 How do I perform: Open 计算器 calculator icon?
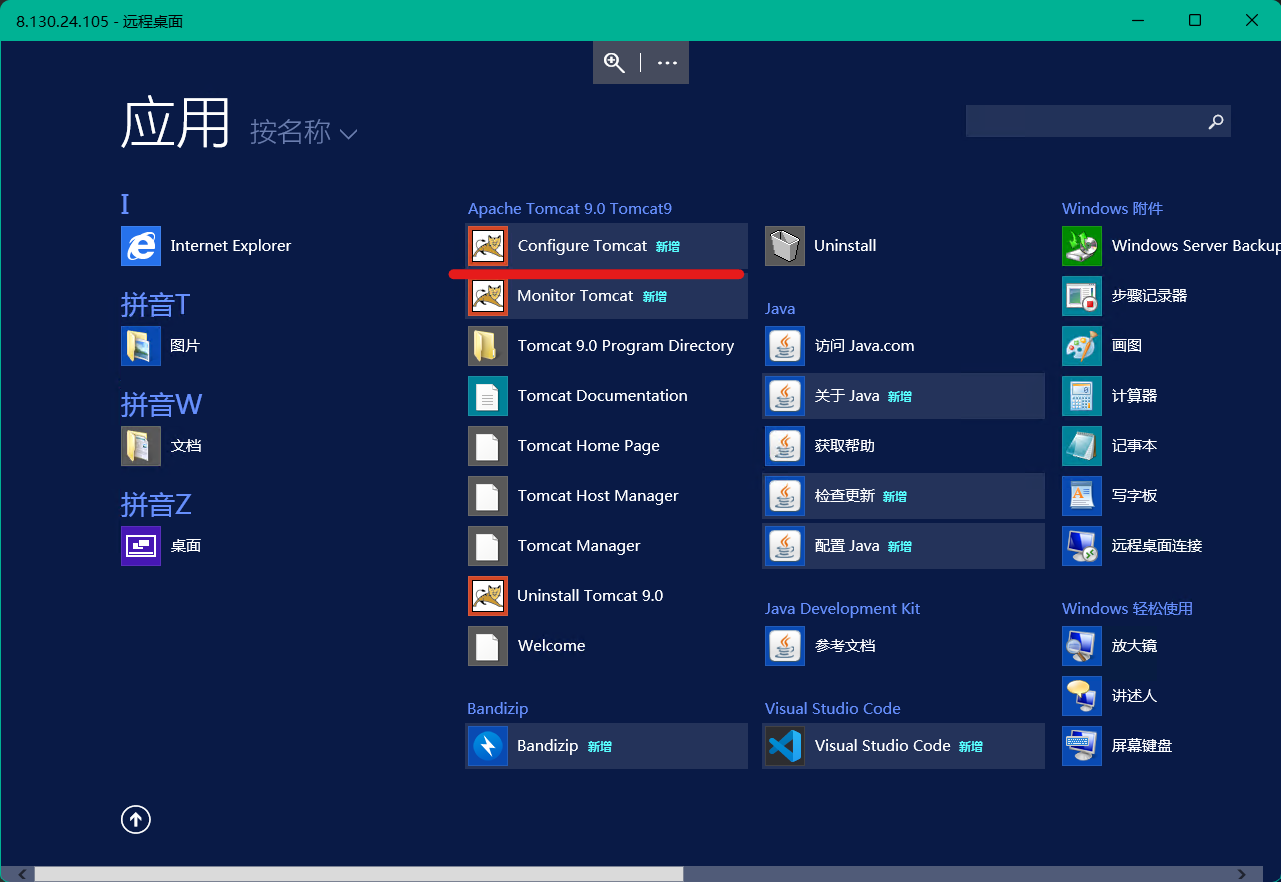coord(1082,396)
